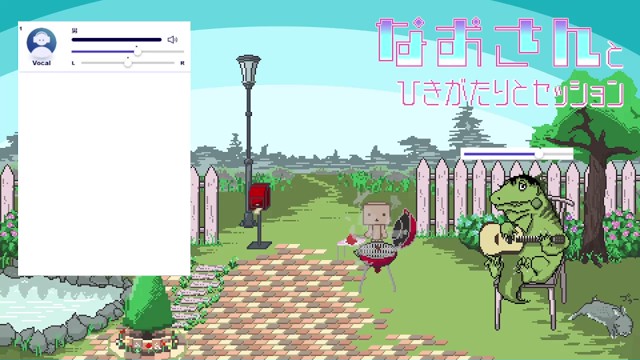The image size is (640, 360).
Task: Click the R pan label
Action: tap(182, 63)
